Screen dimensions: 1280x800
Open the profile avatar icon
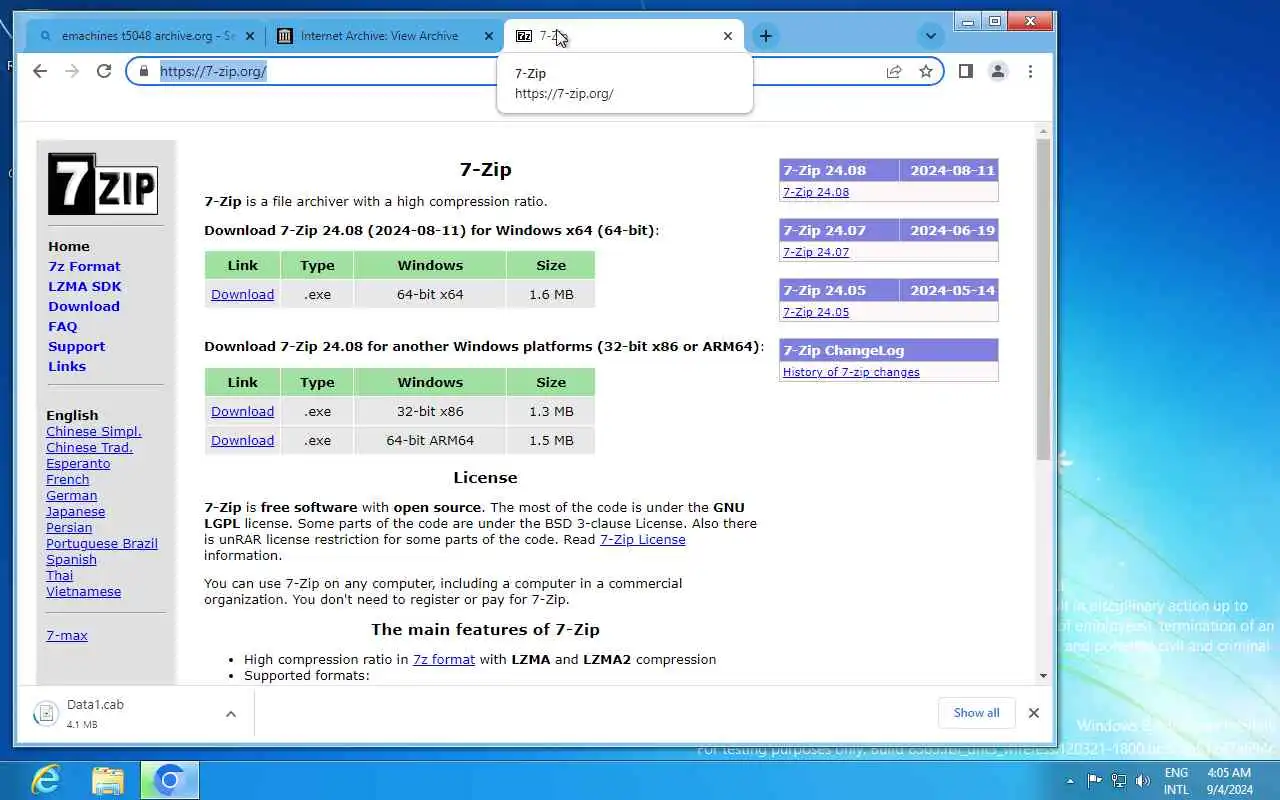point(998,71)
